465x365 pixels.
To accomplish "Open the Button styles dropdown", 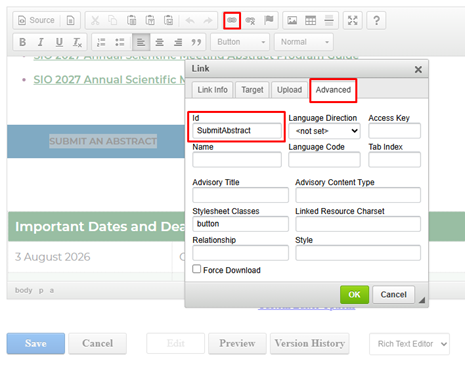I will (x=241, y=42).
